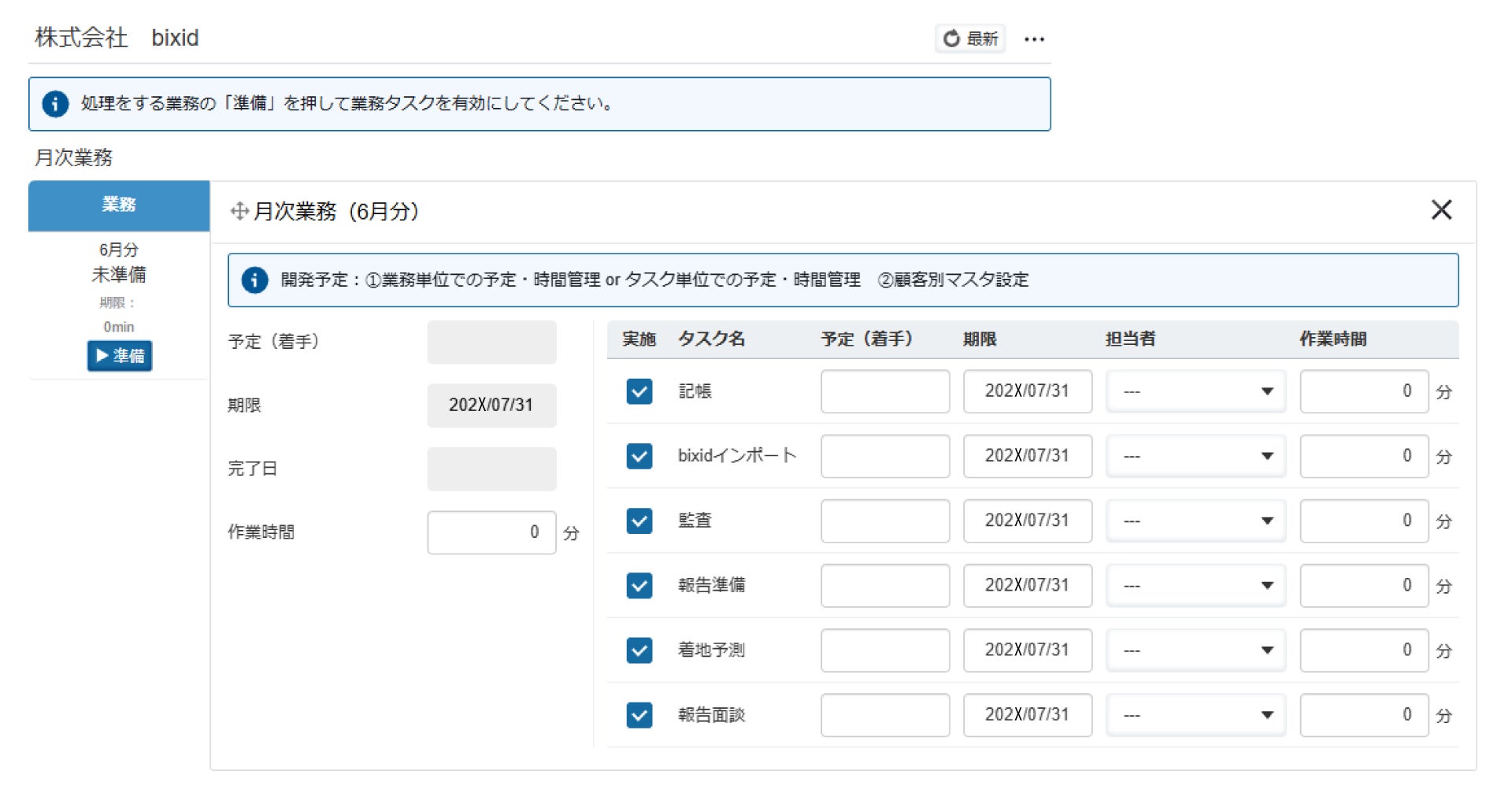The height and width of the screenshot is (793, 1512).
Task: Click the left panel 作業時間 input field
Action: [x=491, y=532]
